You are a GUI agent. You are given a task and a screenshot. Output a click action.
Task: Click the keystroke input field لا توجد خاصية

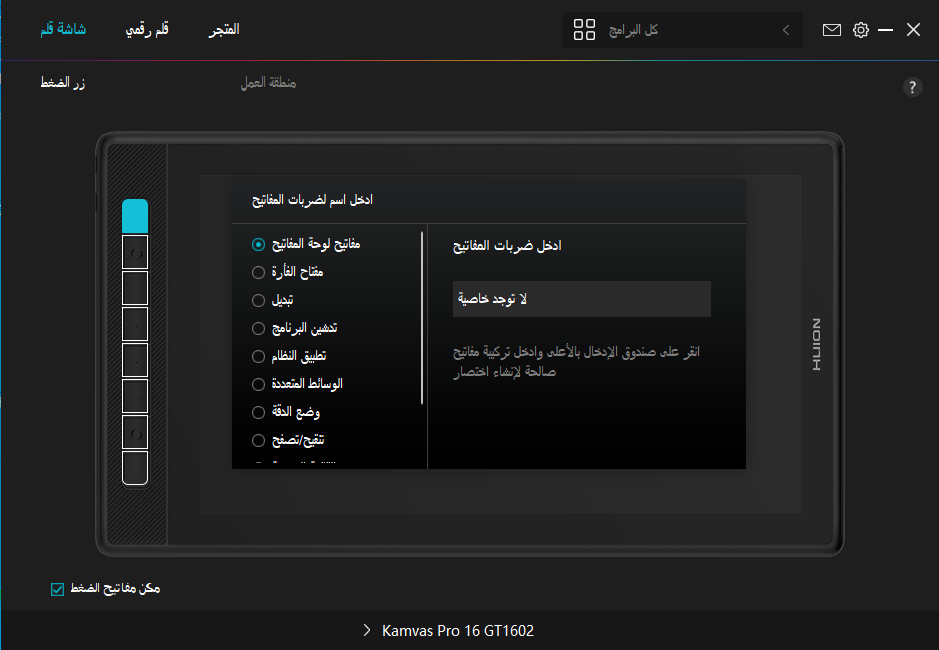click(x=581, y=299)
